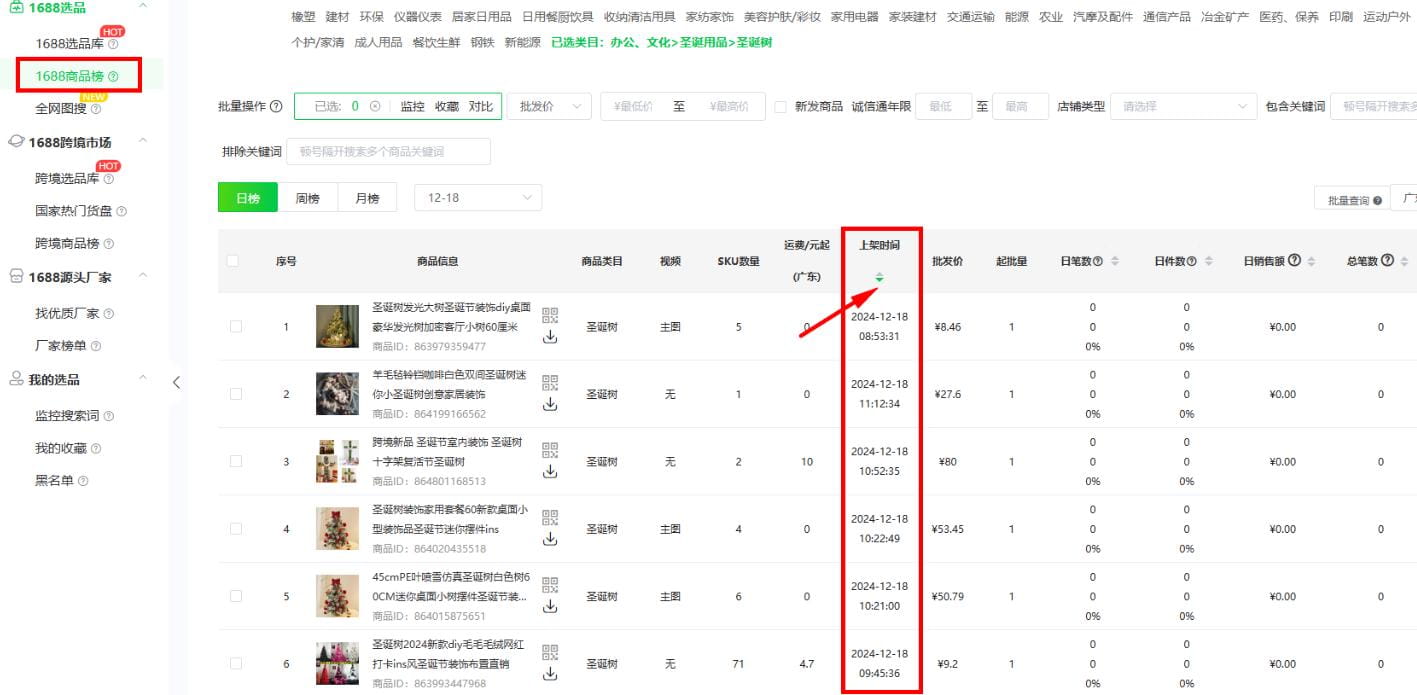This screenshot has width=1417, height=695.
Task: Open the 12-18 date dropdown
Action: tap(478, 197)
